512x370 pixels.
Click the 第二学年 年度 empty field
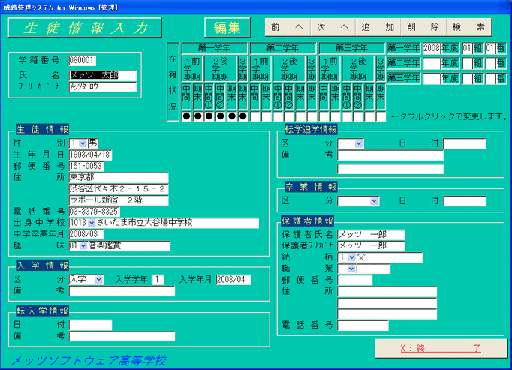click(x=431, y=63)
